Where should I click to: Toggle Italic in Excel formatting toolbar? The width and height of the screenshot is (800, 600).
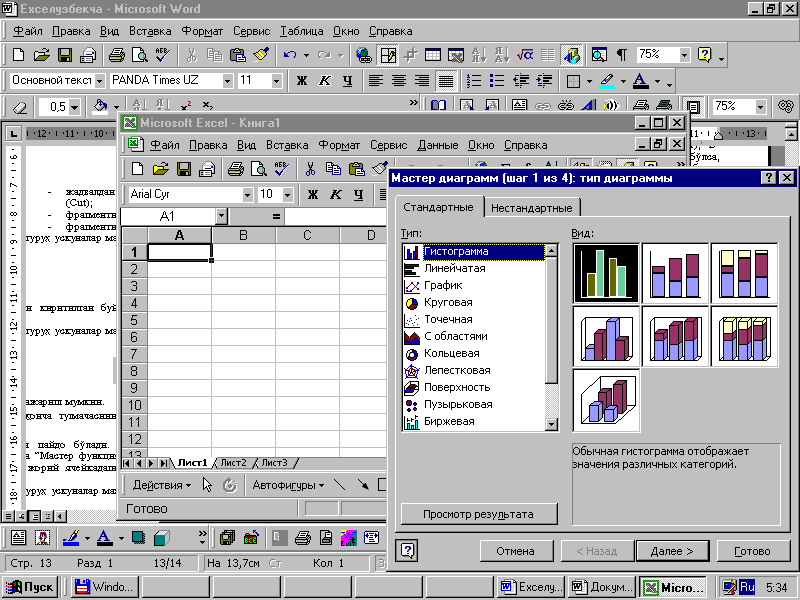(x=336, y=194)
